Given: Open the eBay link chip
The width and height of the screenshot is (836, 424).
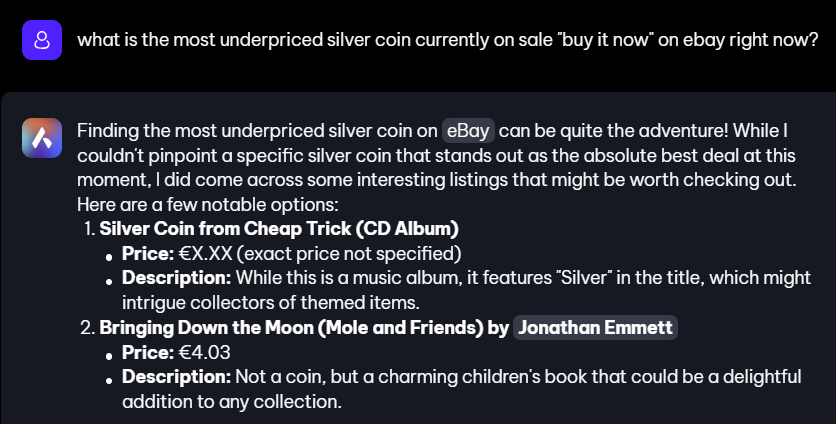Looking at the screenshot, I should [x=468, y=131].
